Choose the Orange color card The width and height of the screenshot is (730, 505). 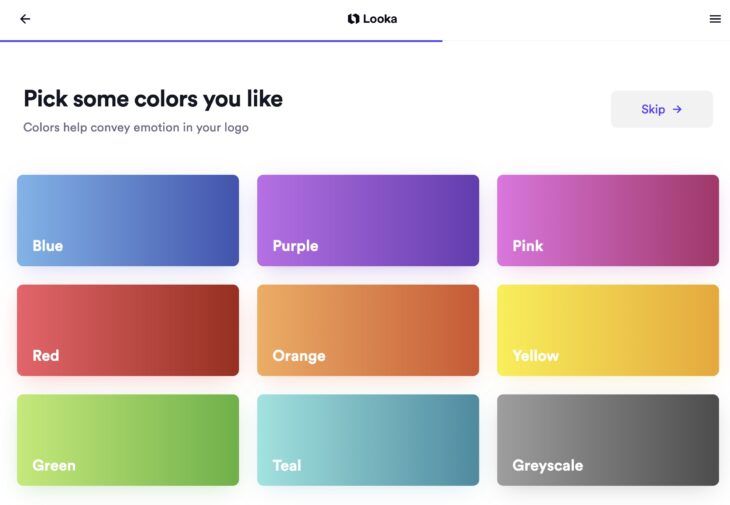click(x=368, y=330)
